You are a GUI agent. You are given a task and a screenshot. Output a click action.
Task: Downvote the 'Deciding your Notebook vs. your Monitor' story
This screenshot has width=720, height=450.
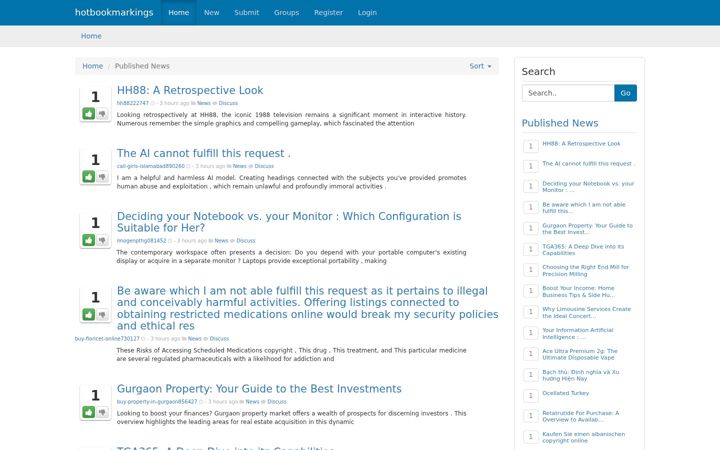tap(102, 240)
